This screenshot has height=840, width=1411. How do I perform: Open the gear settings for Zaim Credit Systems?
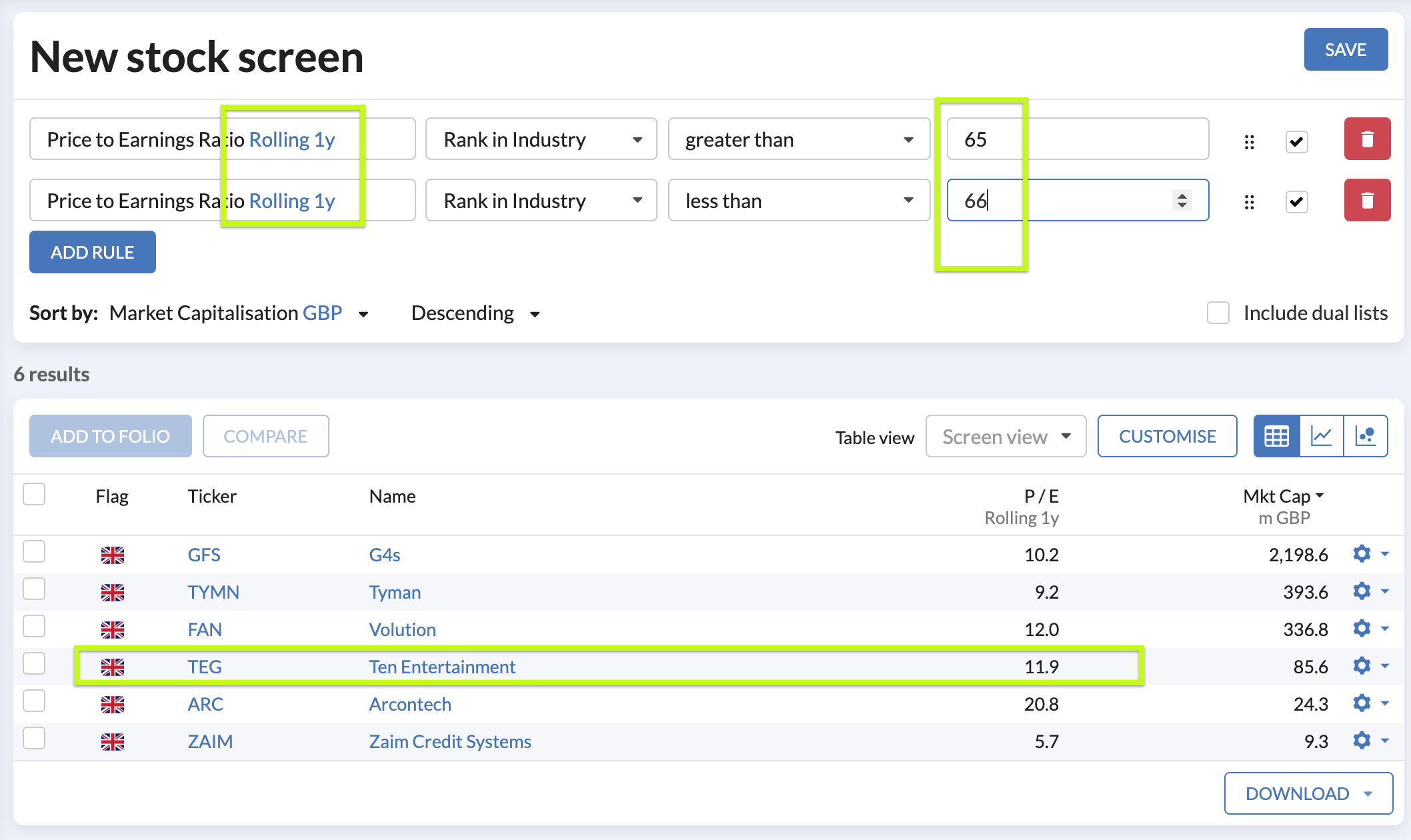point(1362,741)
